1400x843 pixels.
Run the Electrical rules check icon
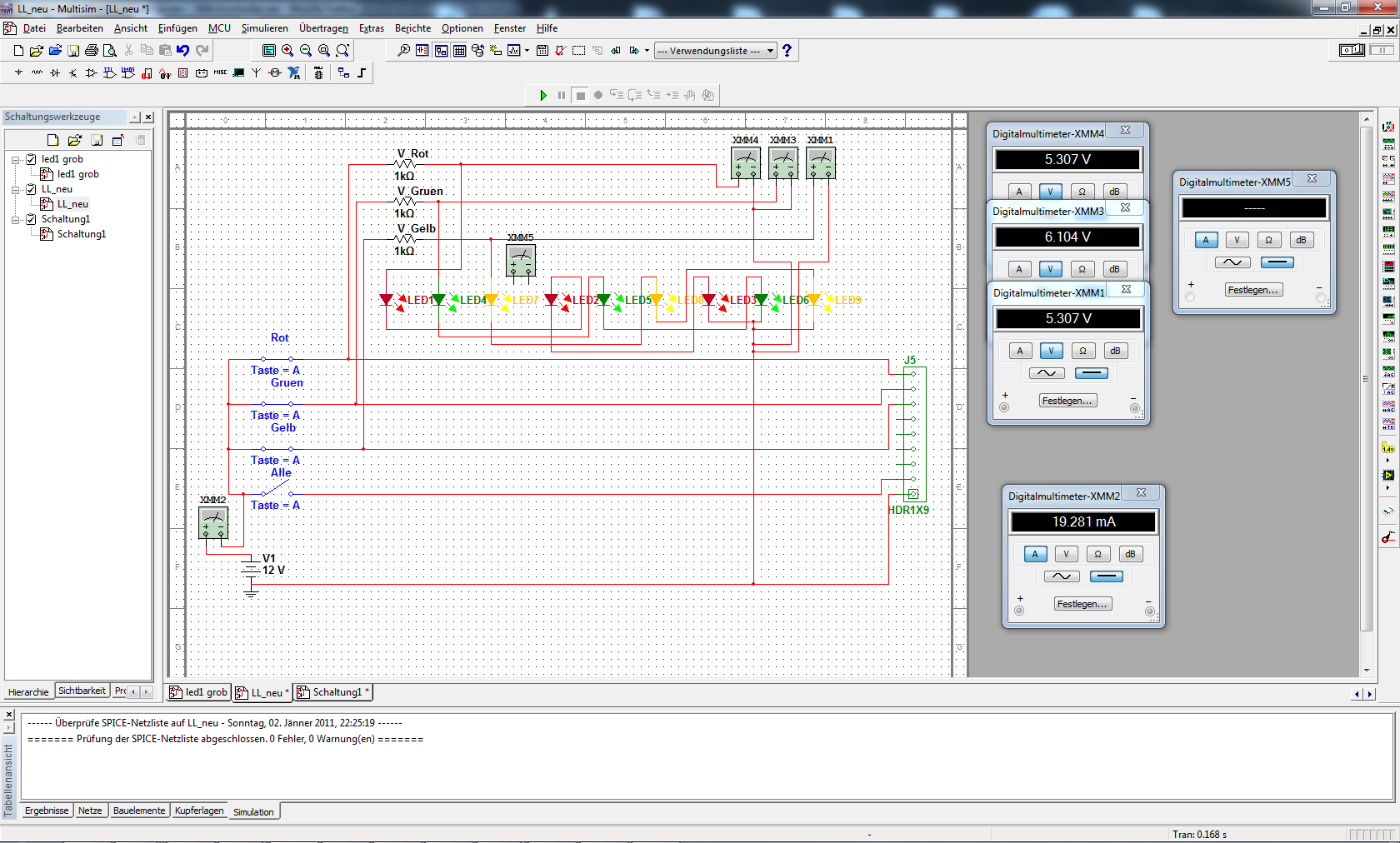(561, 51)
